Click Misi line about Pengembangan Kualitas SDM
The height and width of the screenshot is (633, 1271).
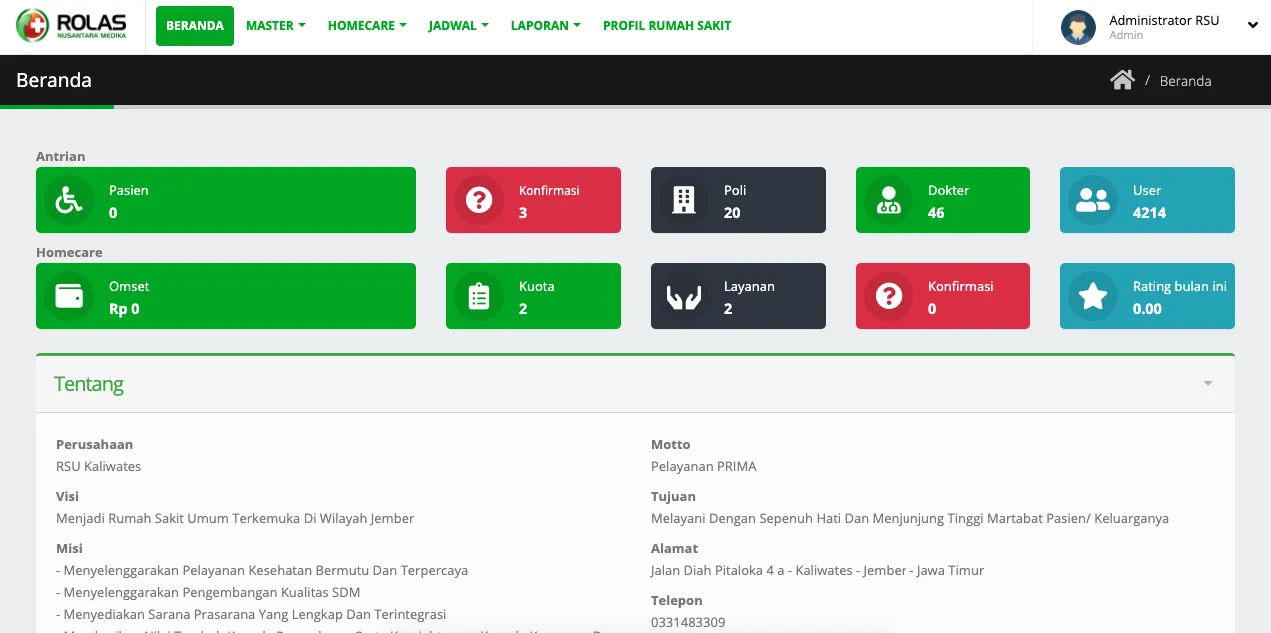pos(208,592)
